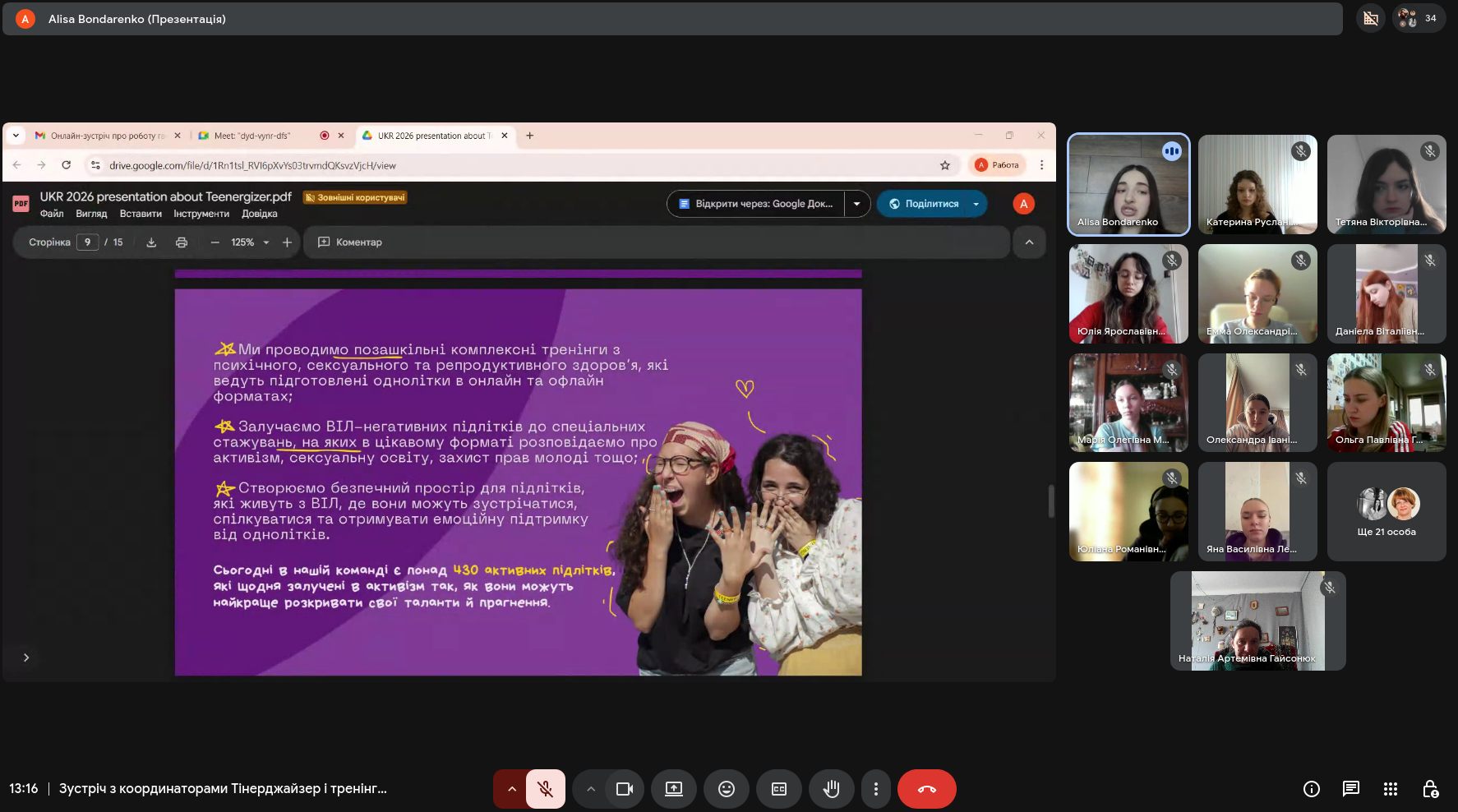Open the Файл menu
1458x812 pixels.
[52, 214]
